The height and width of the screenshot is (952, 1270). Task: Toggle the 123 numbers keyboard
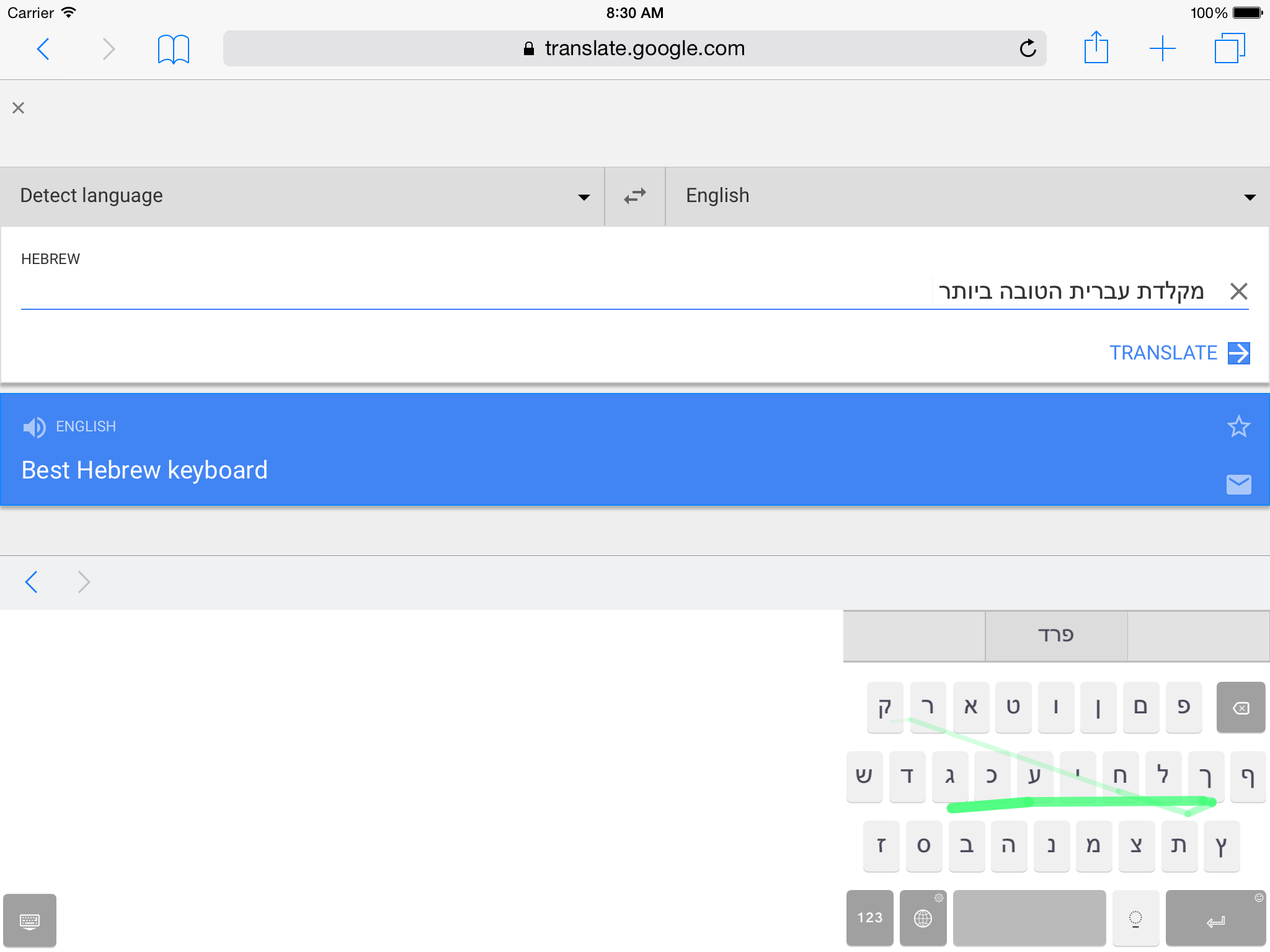869,918
